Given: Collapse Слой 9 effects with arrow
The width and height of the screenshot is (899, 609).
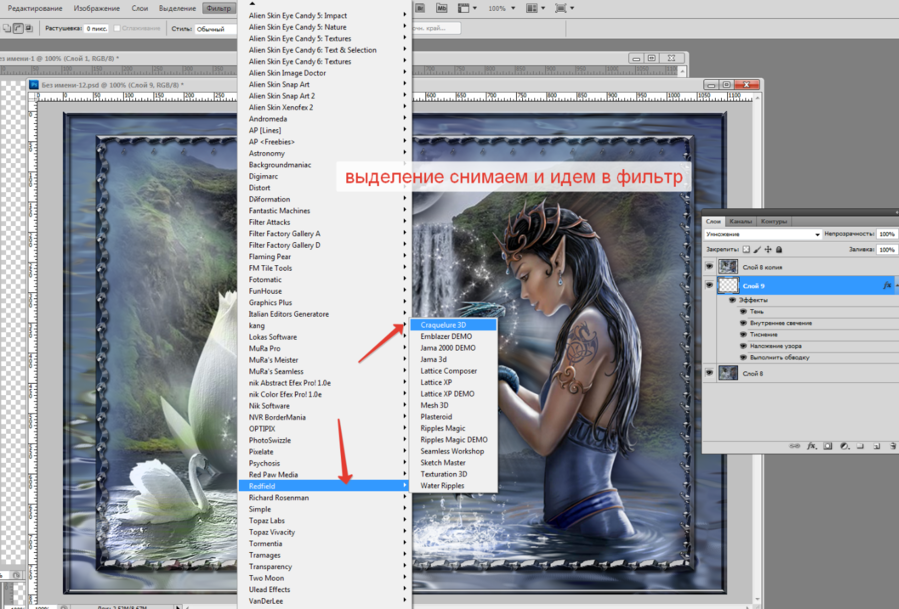Looking at the screenshot, I should point(897,285).
